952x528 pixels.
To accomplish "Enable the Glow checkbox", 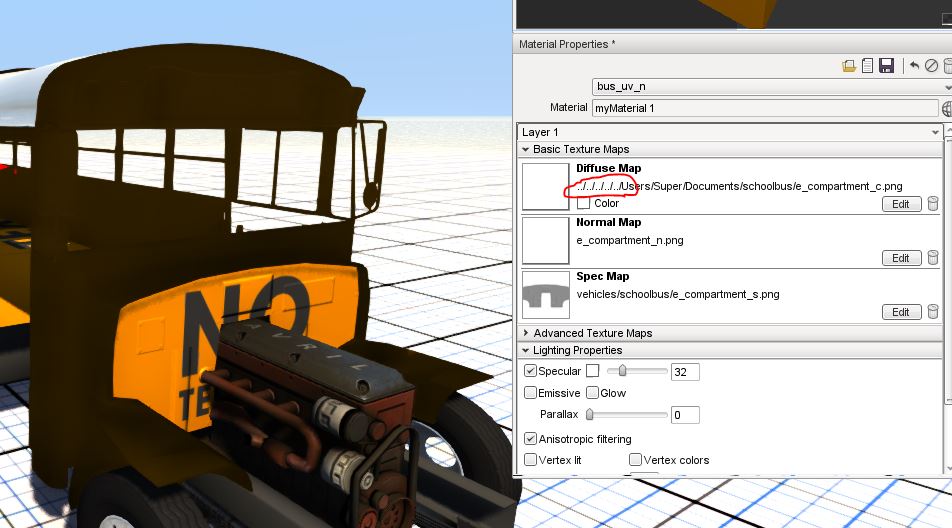I will pyautogui.click(x=593, y=393).
